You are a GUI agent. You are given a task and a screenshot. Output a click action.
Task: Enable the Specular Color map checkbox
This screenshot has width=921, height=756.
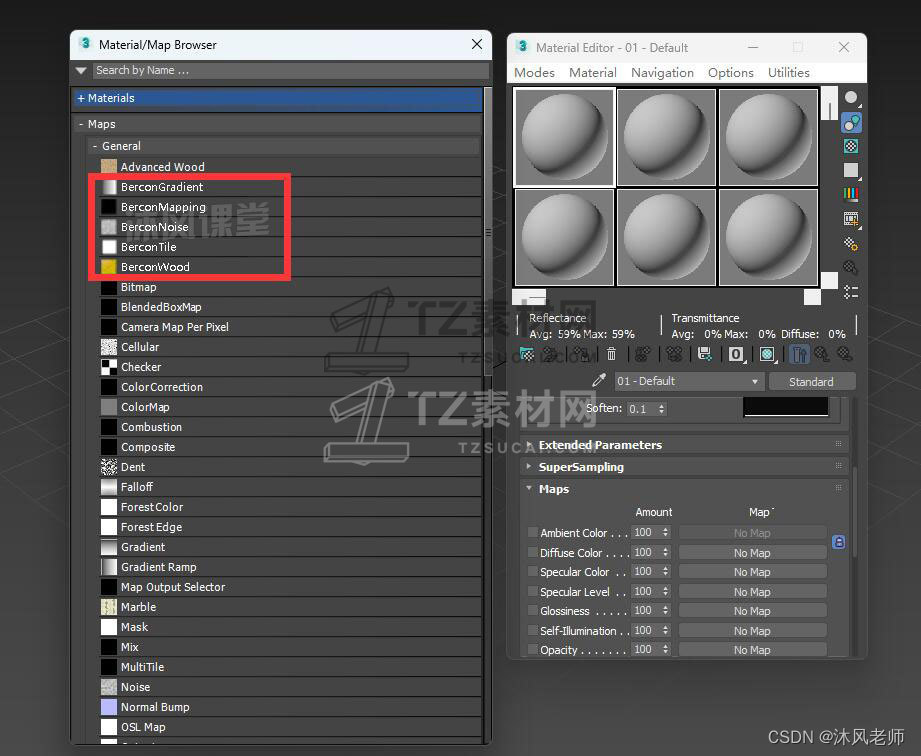(533, 571)
